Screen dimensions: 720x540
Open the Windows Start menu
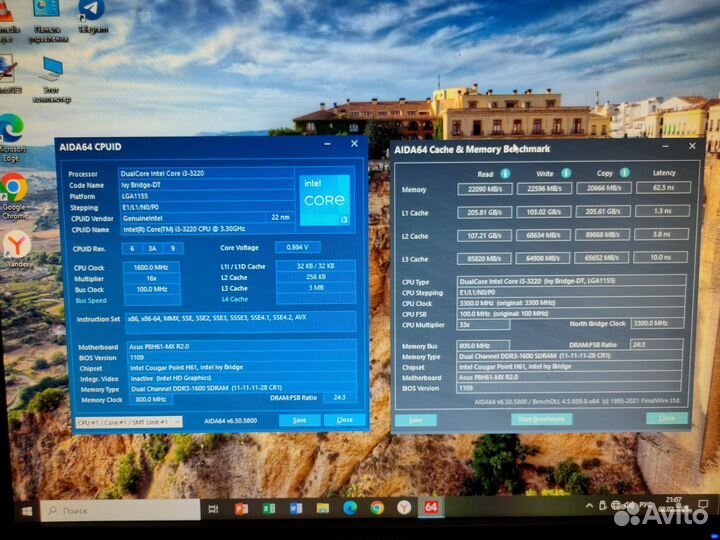[x=26, y=510]
